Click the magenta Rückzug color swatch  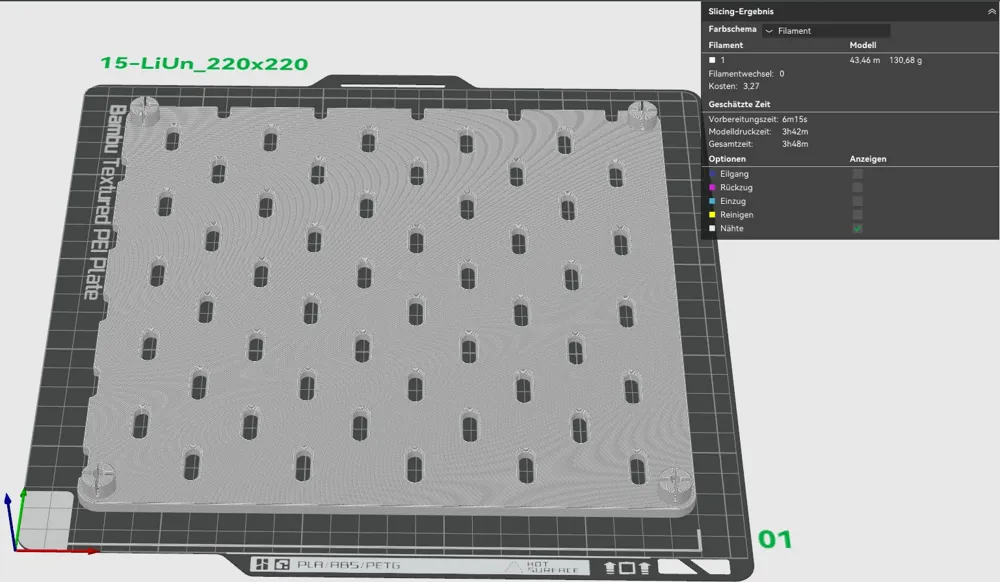[712, 187]
